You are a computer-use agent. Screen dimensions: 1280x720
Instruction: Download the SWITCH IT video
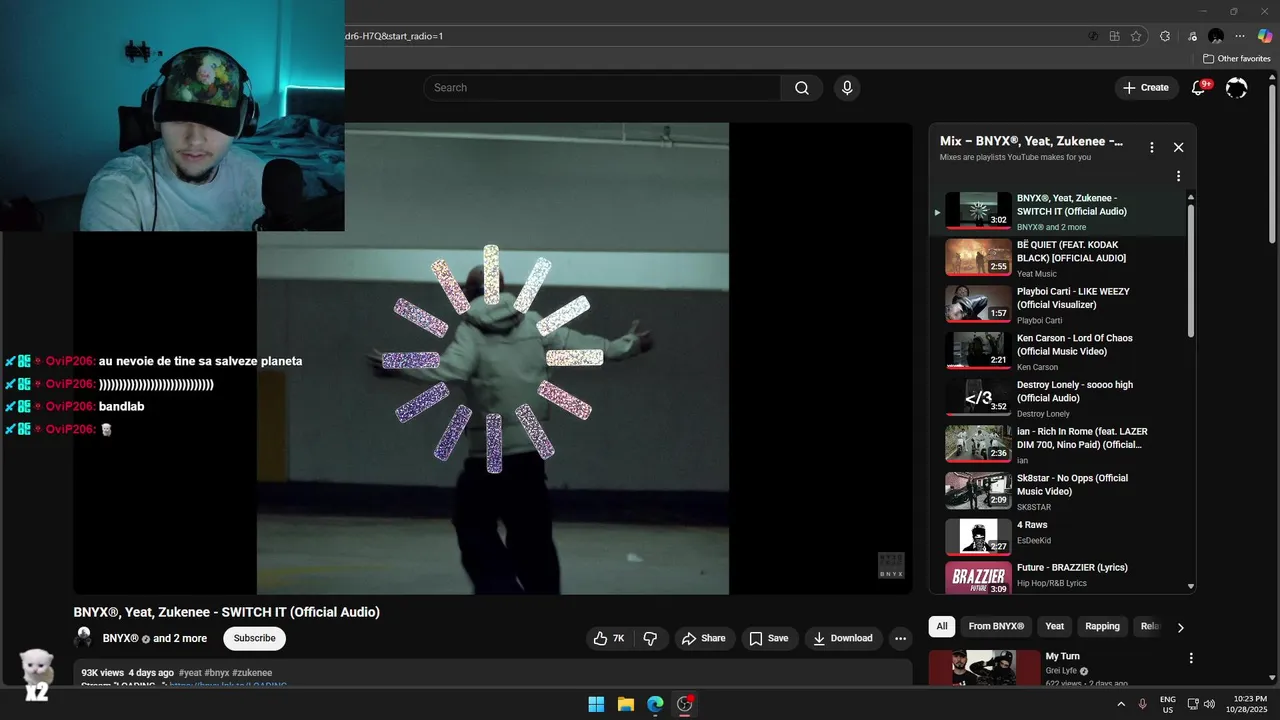[x=843, y=638]
